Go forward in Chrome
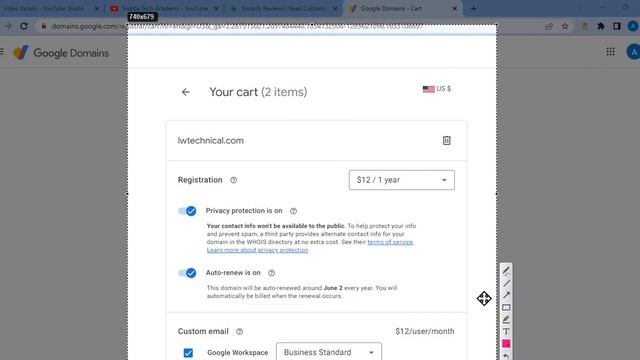This screenshot has height=360, width=640. pos(8,26)
